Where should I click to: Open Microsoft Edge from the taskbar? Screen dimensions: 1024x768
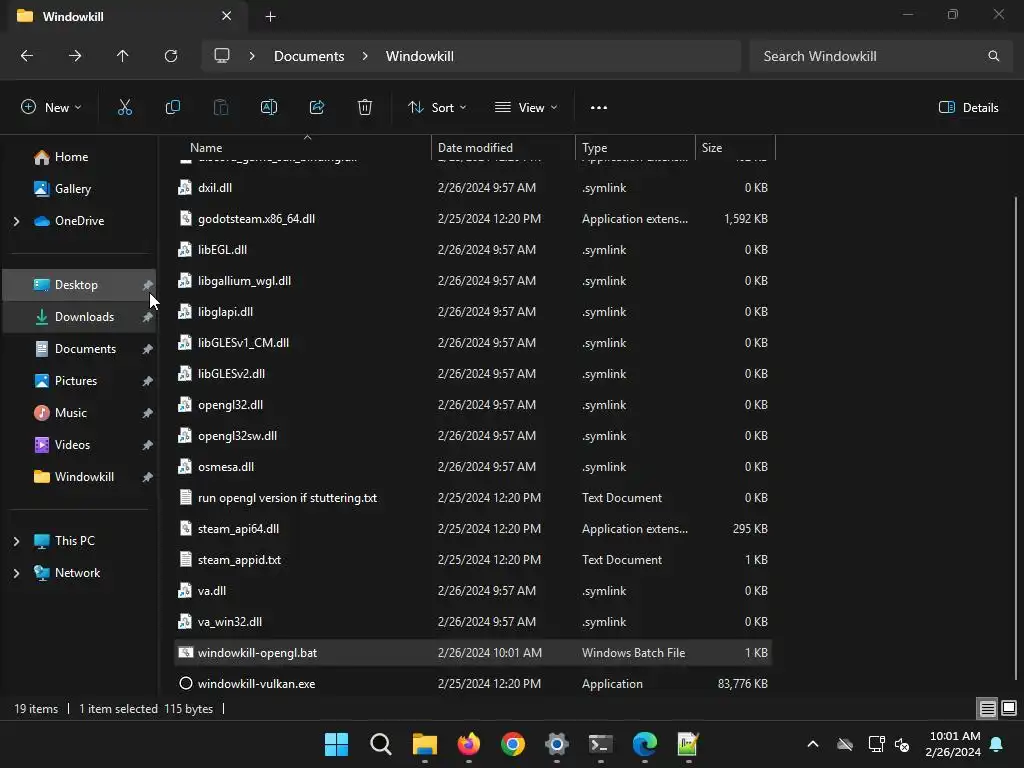point(645,744)
